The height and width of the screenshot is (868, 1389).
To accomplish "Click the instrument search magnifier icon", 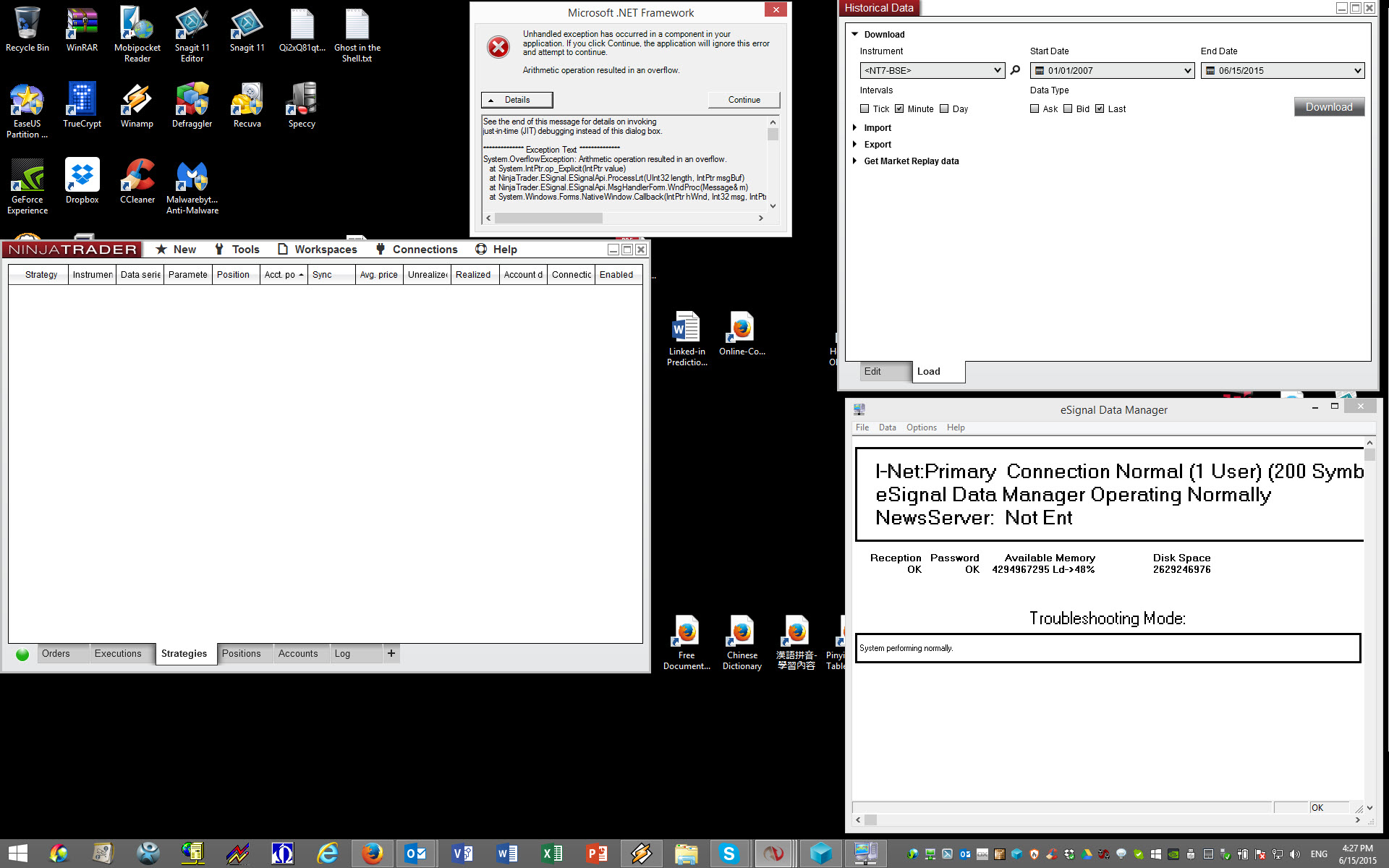I will (1015, 70).
